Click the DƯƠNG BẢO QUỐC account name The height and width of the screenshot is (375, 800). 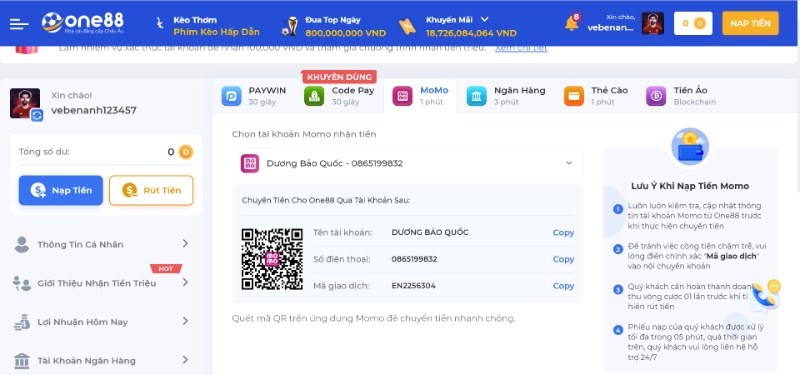(430, 233)
